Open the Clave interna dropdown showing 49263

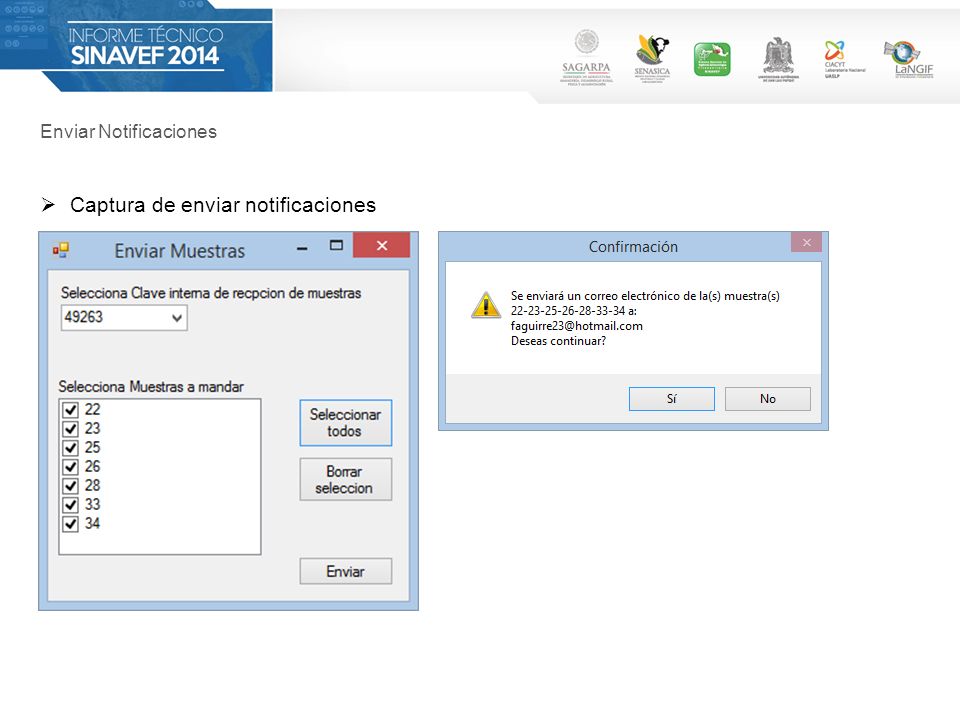pyautogui.click(x=124, y=318)
